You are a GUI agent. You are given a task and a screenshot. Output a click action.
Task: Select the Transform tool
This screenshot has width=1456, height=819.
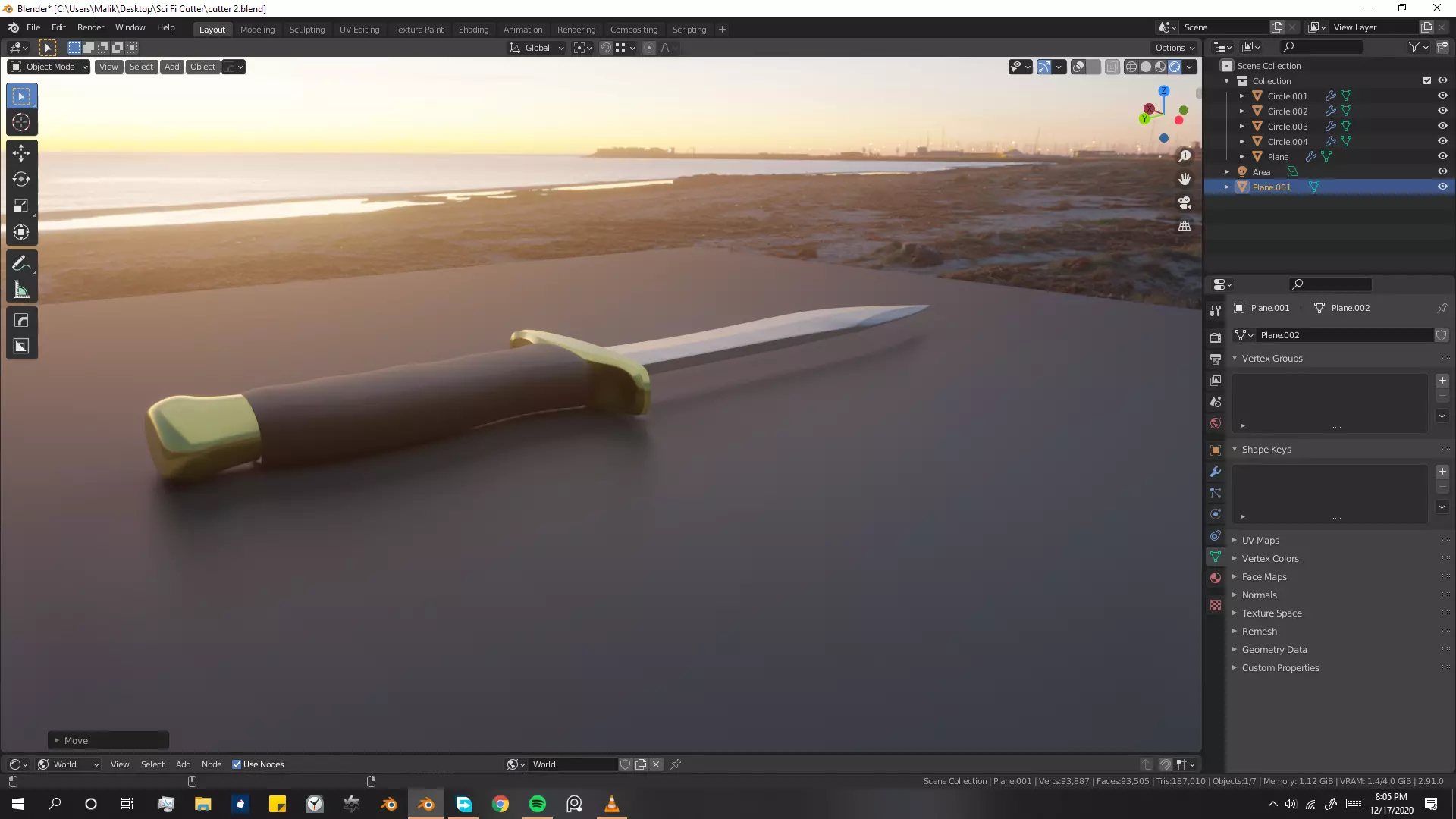click(21, 232)
